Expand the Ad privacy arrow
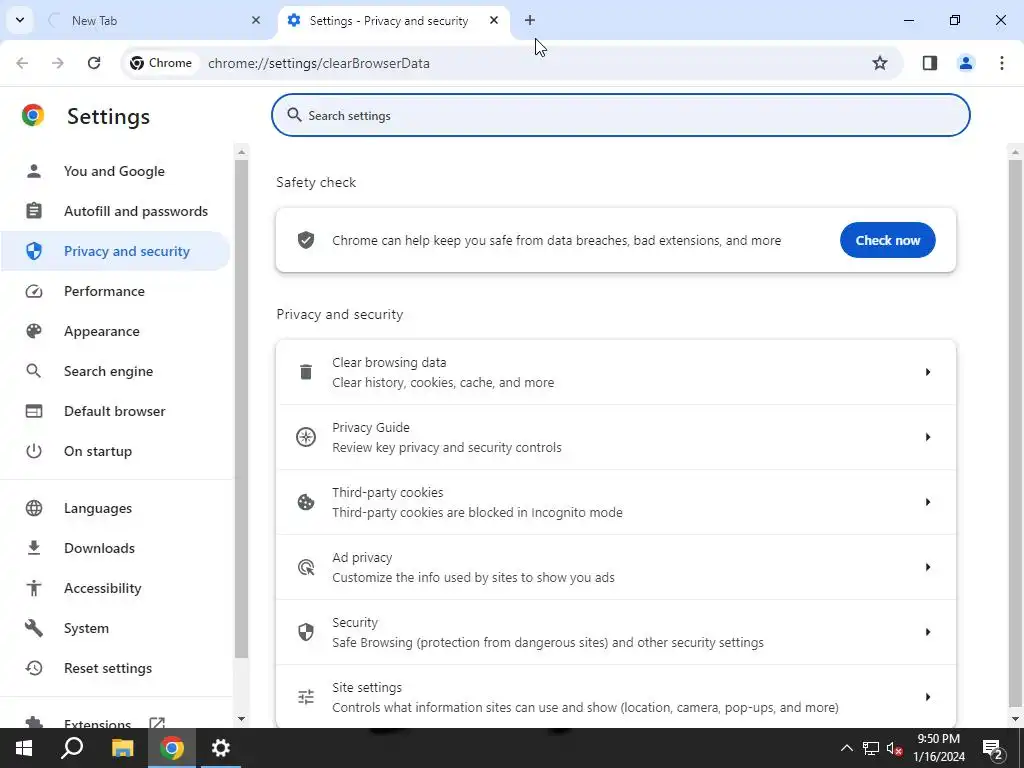Viewport: 1024px width, 768px height. pos(927,567)
